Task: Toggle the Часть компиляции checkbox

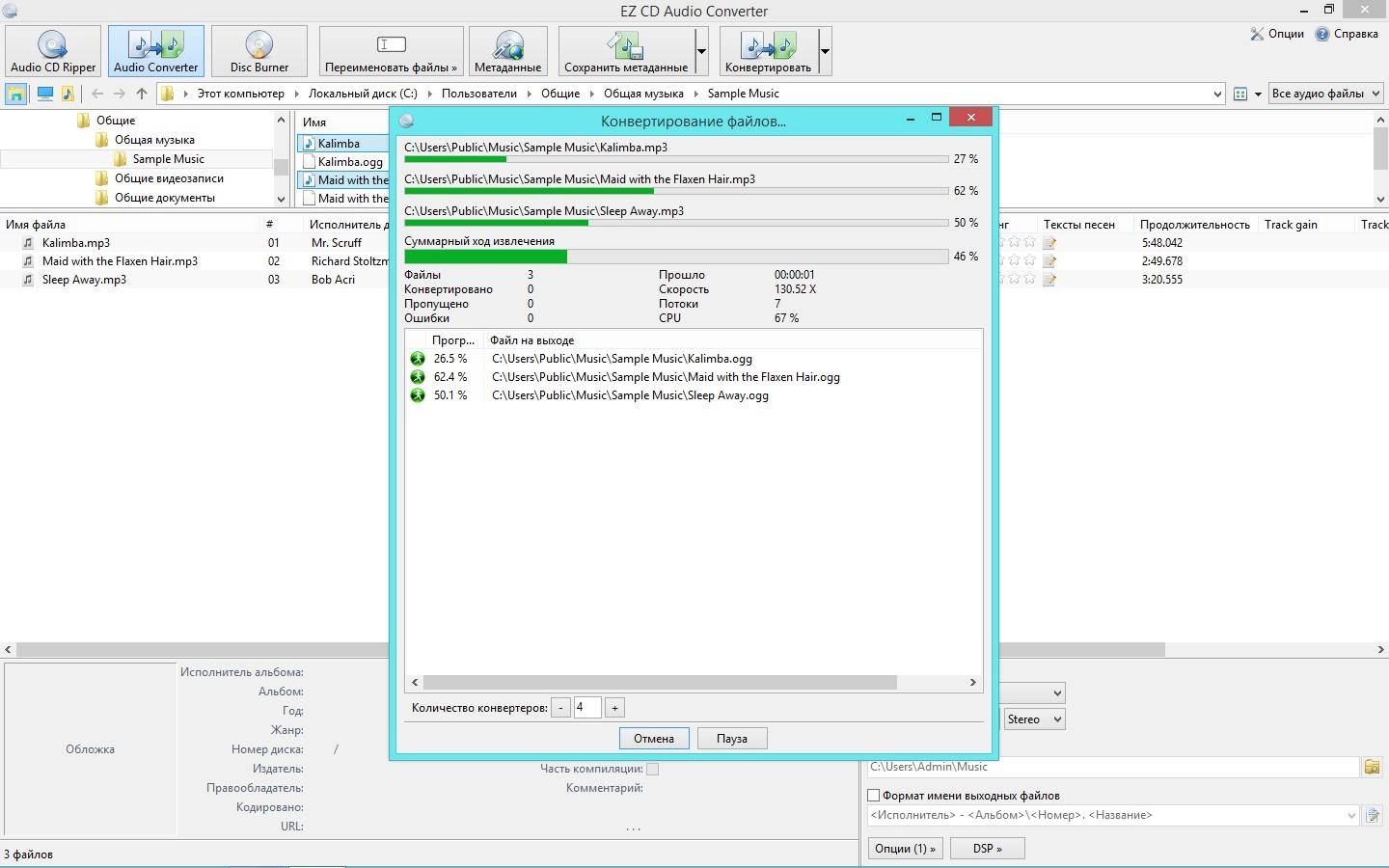Action: [652, 769]
